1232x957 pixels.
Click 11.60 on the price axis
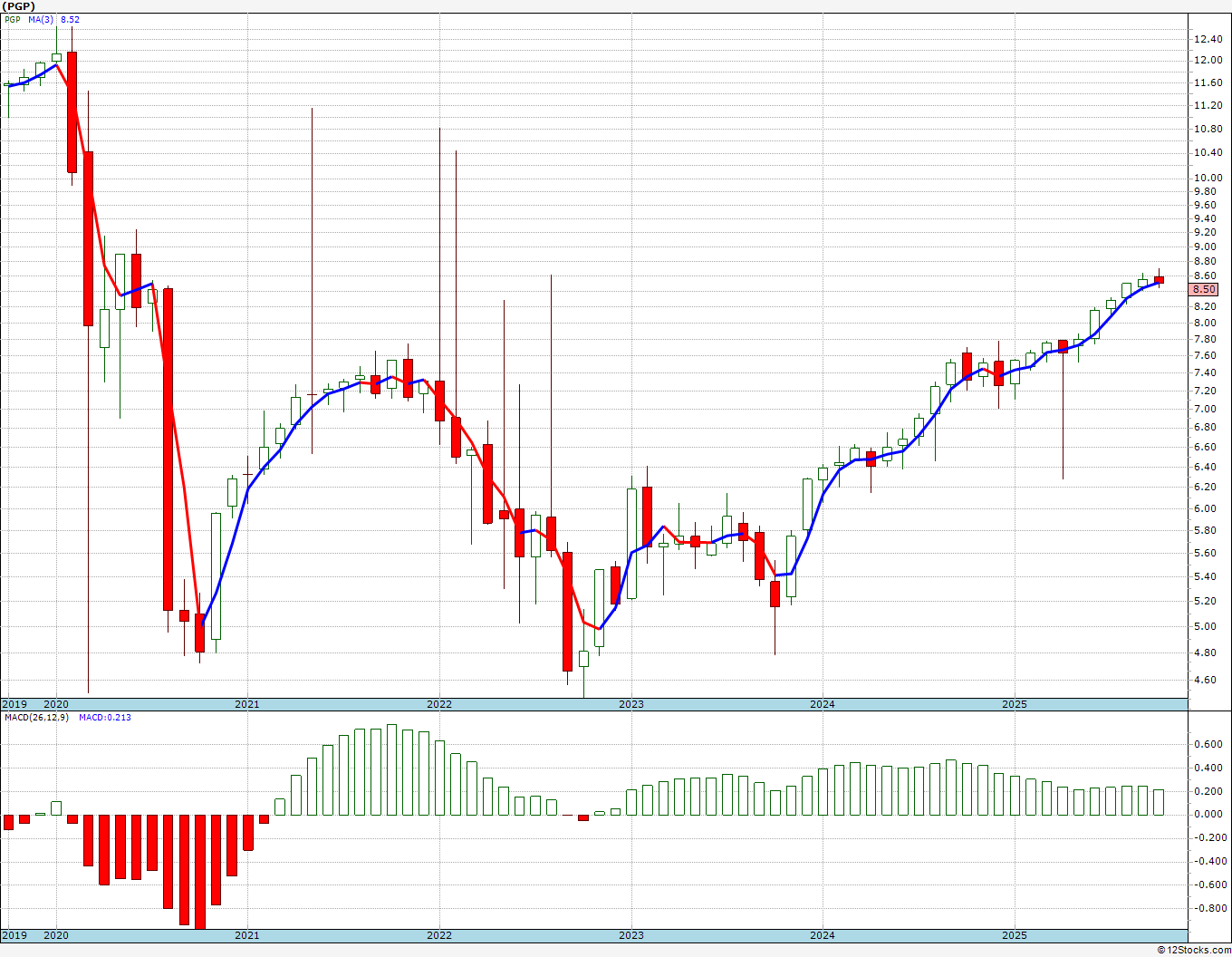[x=1208, y=82]
